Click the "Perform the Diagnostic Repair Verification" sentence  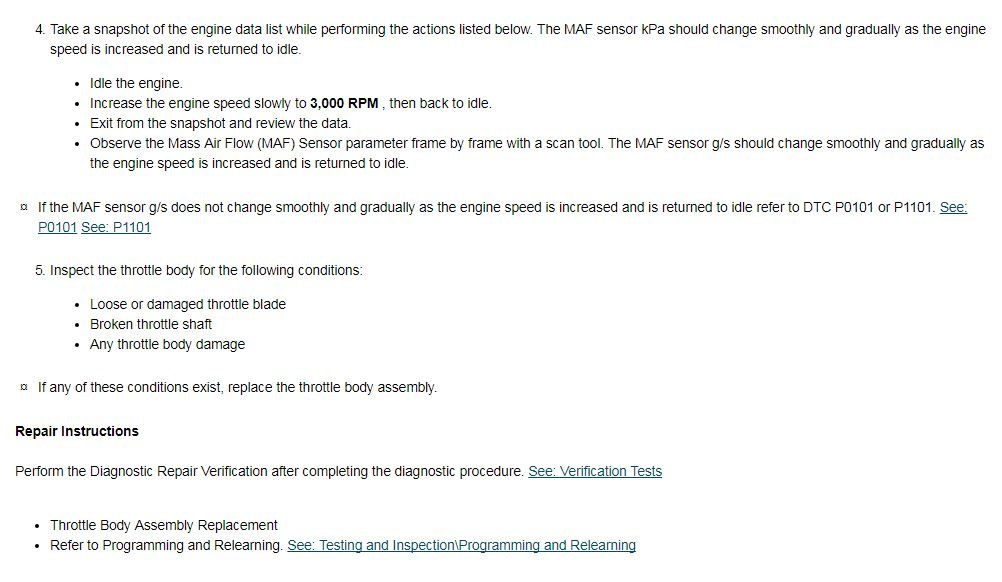coord(270,471)
